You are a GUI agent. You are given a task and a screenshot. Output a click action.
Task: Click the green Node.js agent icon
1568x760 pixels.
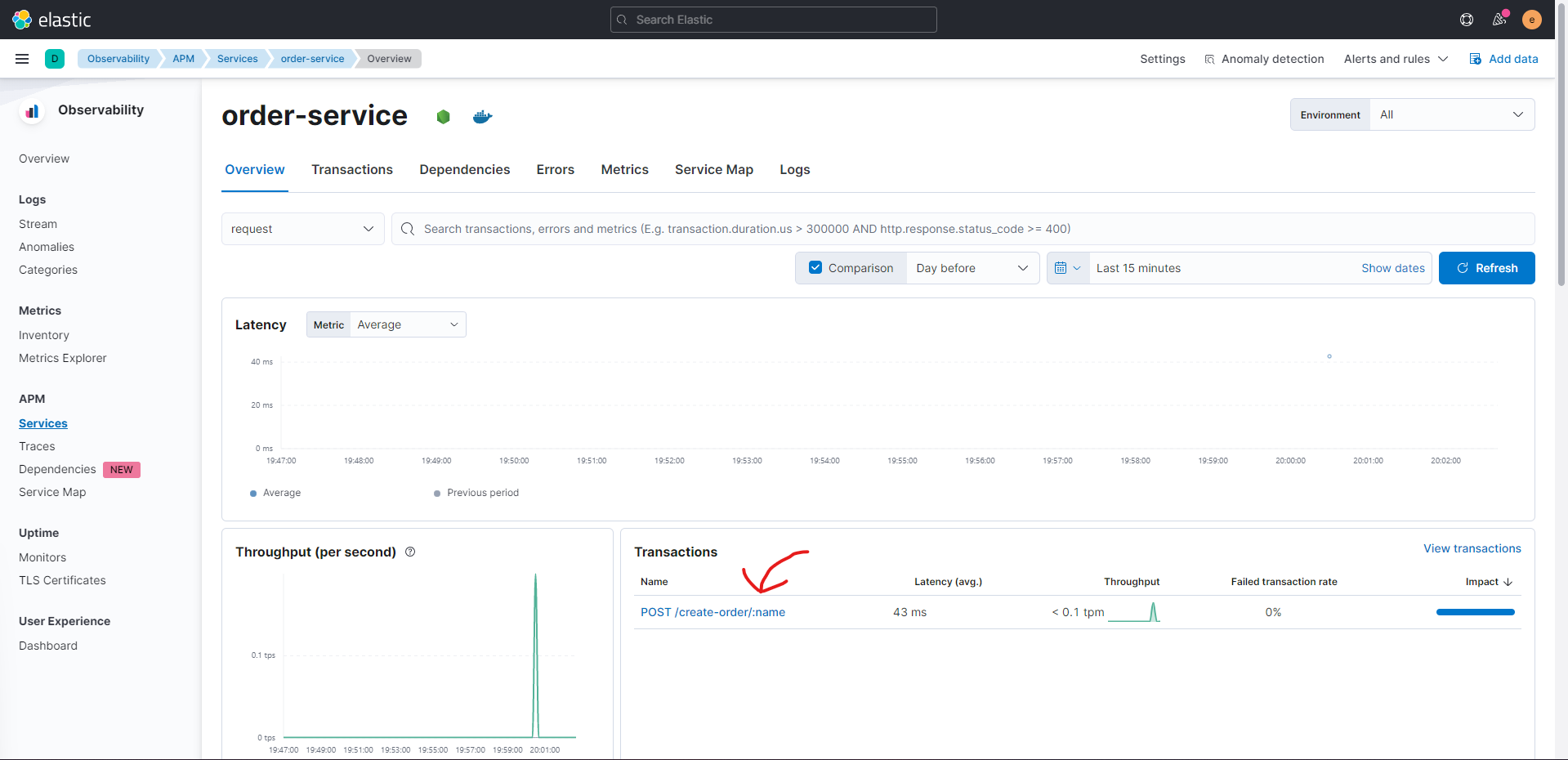point(444,117)
